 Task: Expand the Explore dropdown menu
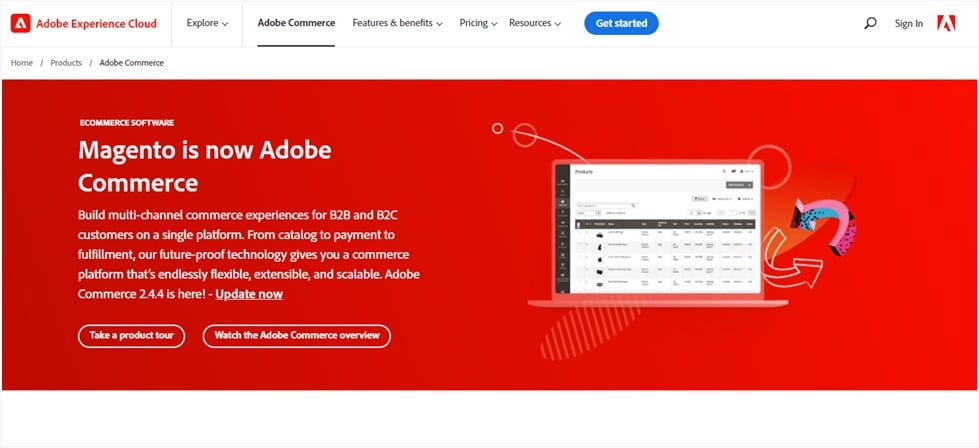207,23
